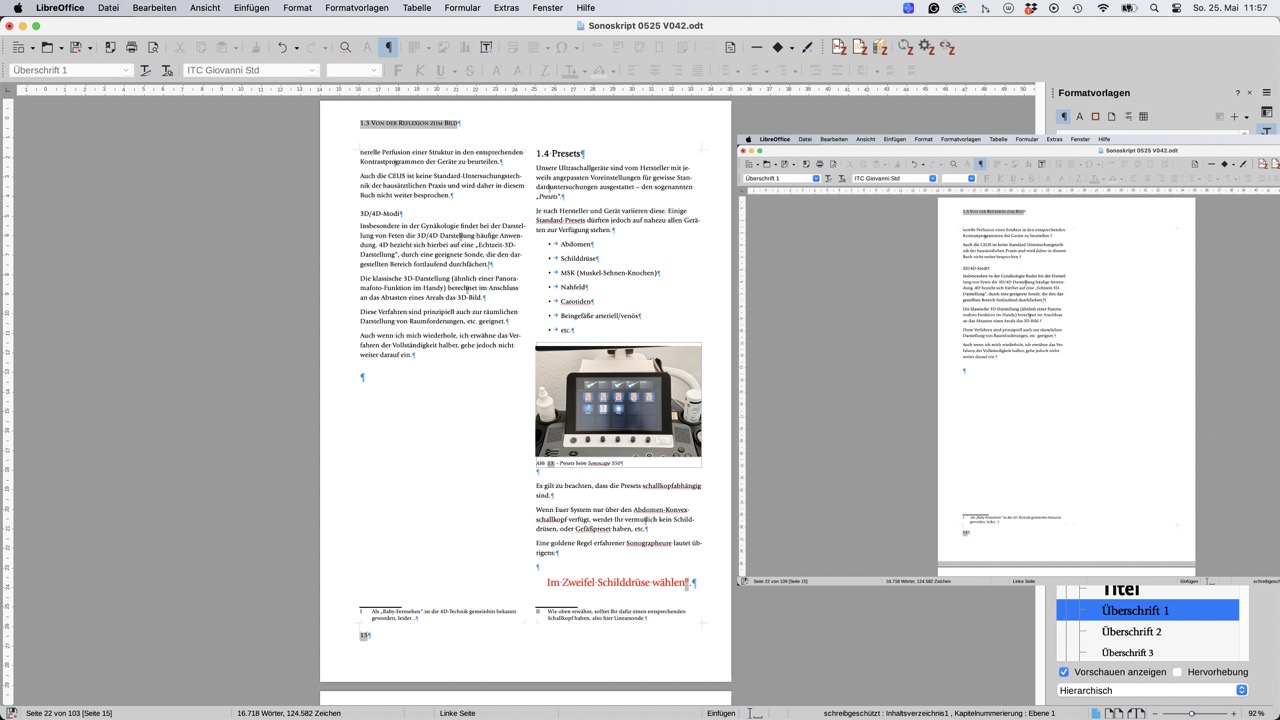Open the New document dropdown arrow

click(x=32, y=47)
